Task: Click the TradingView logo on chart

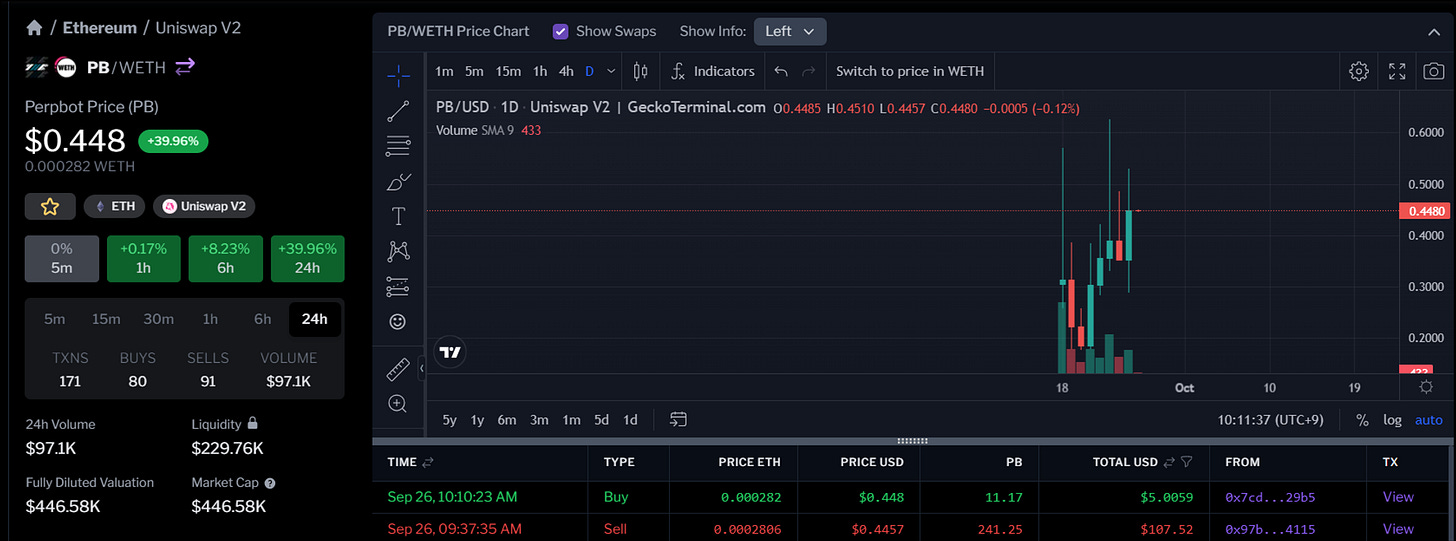Action: [x=450, y=352]
